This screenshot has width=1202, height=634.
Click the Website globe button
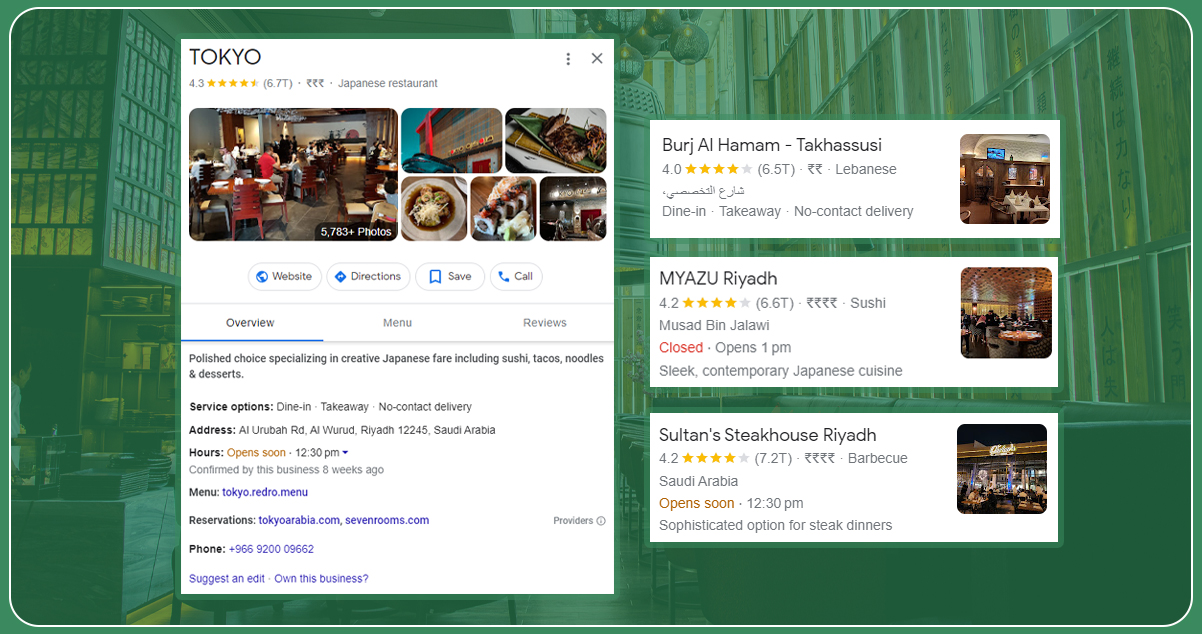284,277
